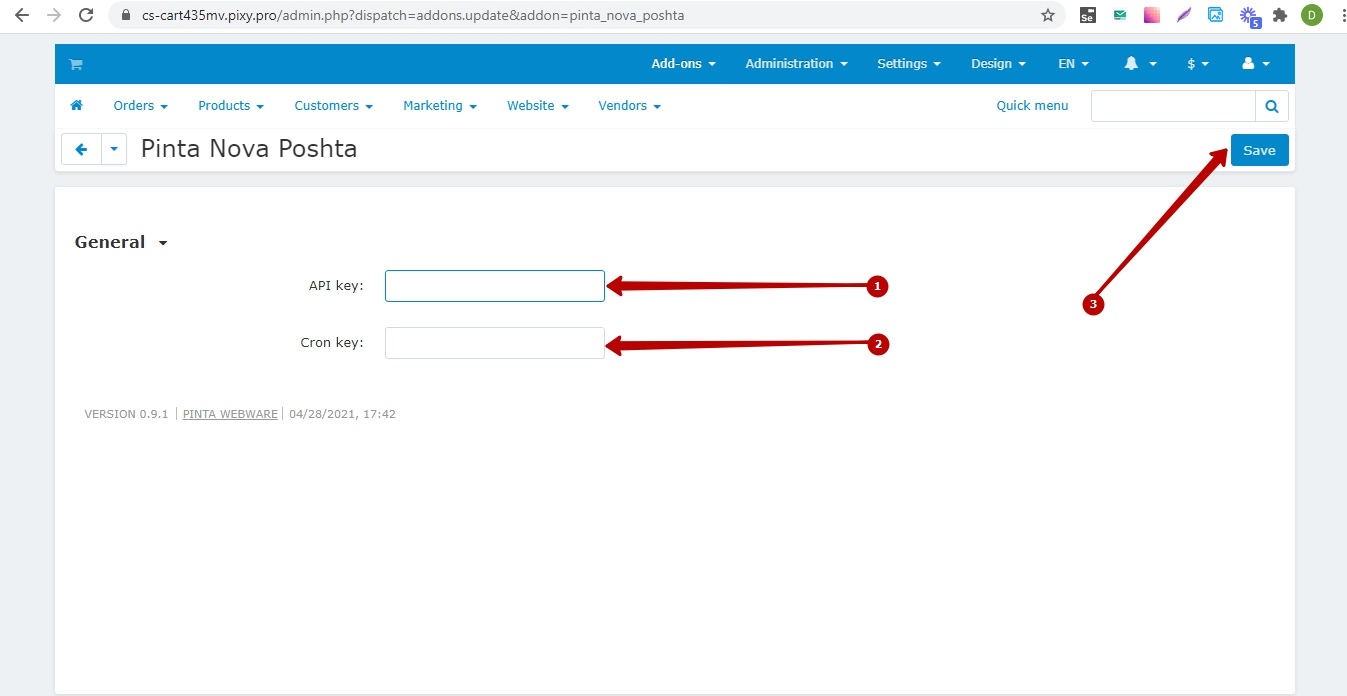Click the blue back arrow button

point(81,149)
